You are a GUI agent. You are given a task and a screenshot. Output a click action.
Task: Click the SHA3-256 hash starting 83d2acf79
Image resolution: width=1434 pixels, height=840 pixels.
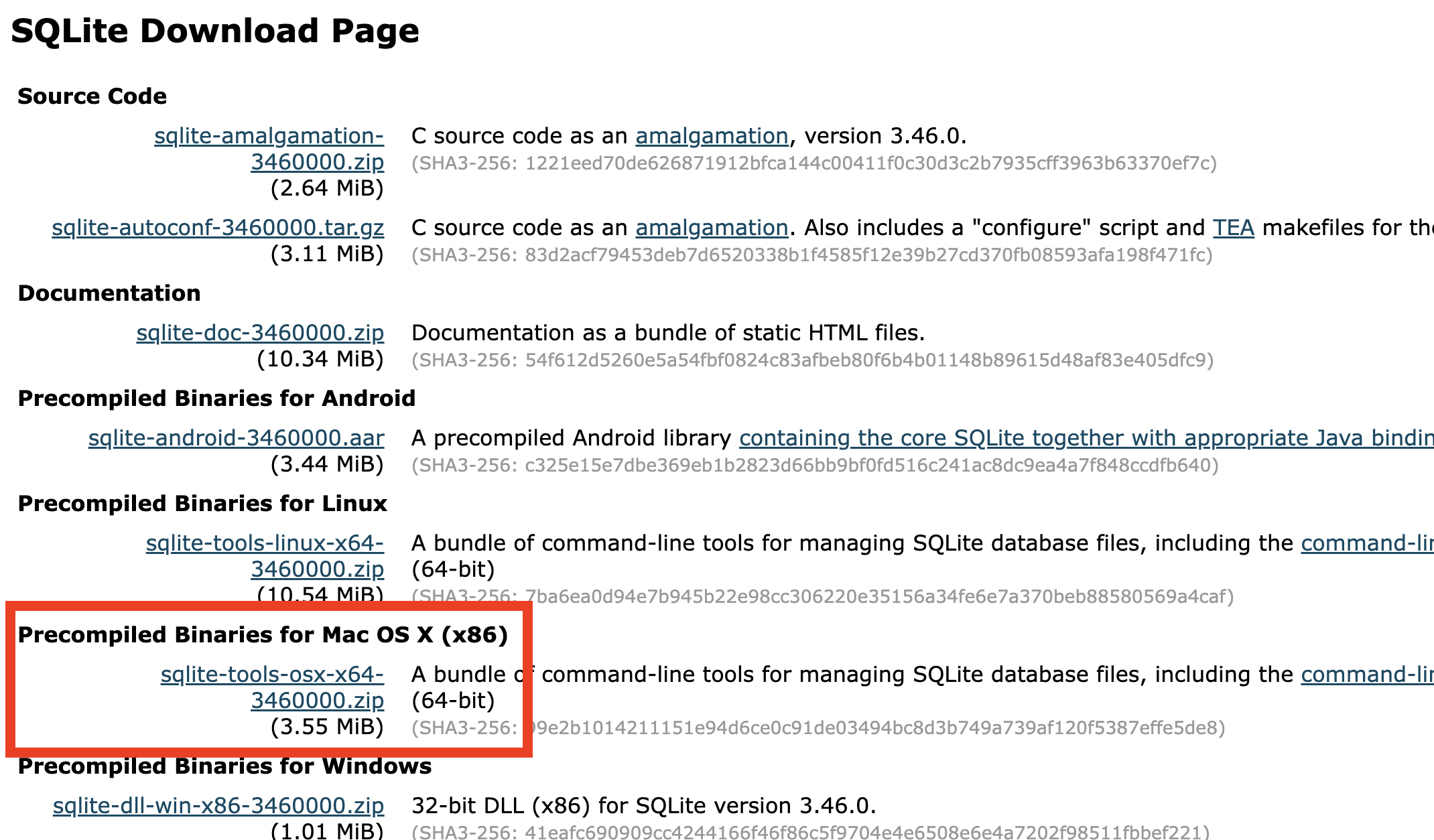pos(812,255)
